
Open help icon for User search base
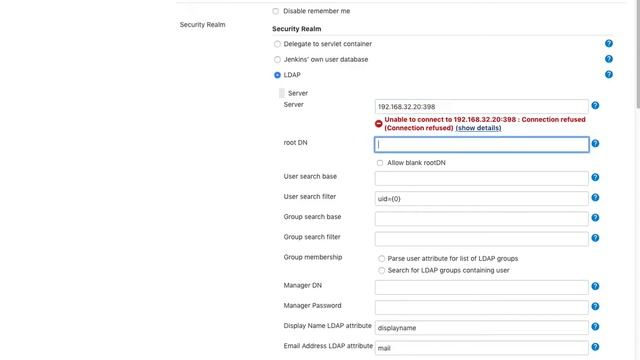[595, 178]
